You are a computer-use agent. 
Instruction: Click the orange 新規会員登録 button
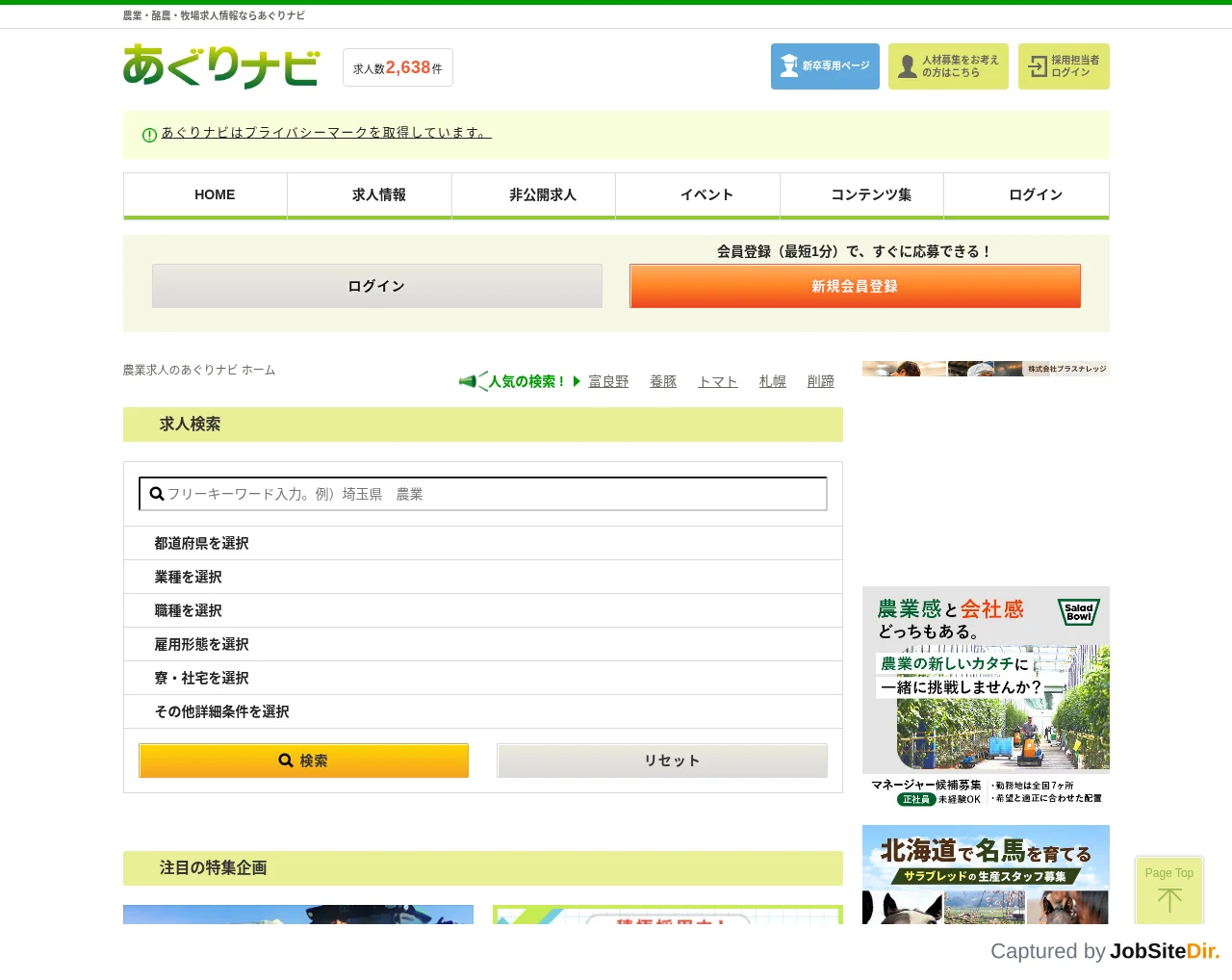coord(855,286)
